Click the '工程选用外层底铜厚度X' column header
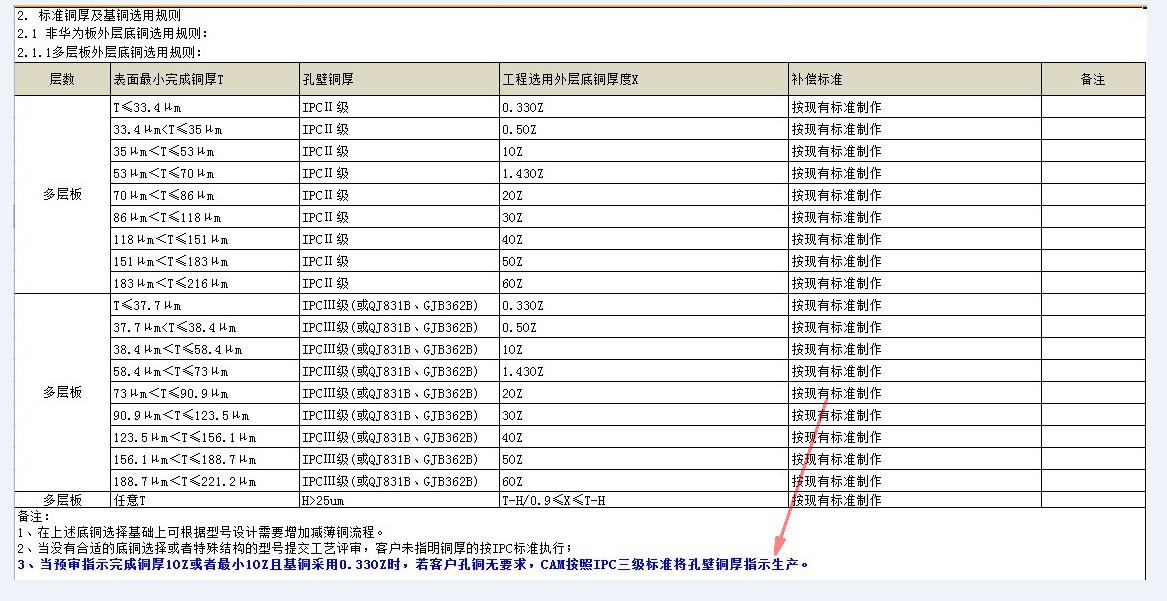 tap(644, 79)
